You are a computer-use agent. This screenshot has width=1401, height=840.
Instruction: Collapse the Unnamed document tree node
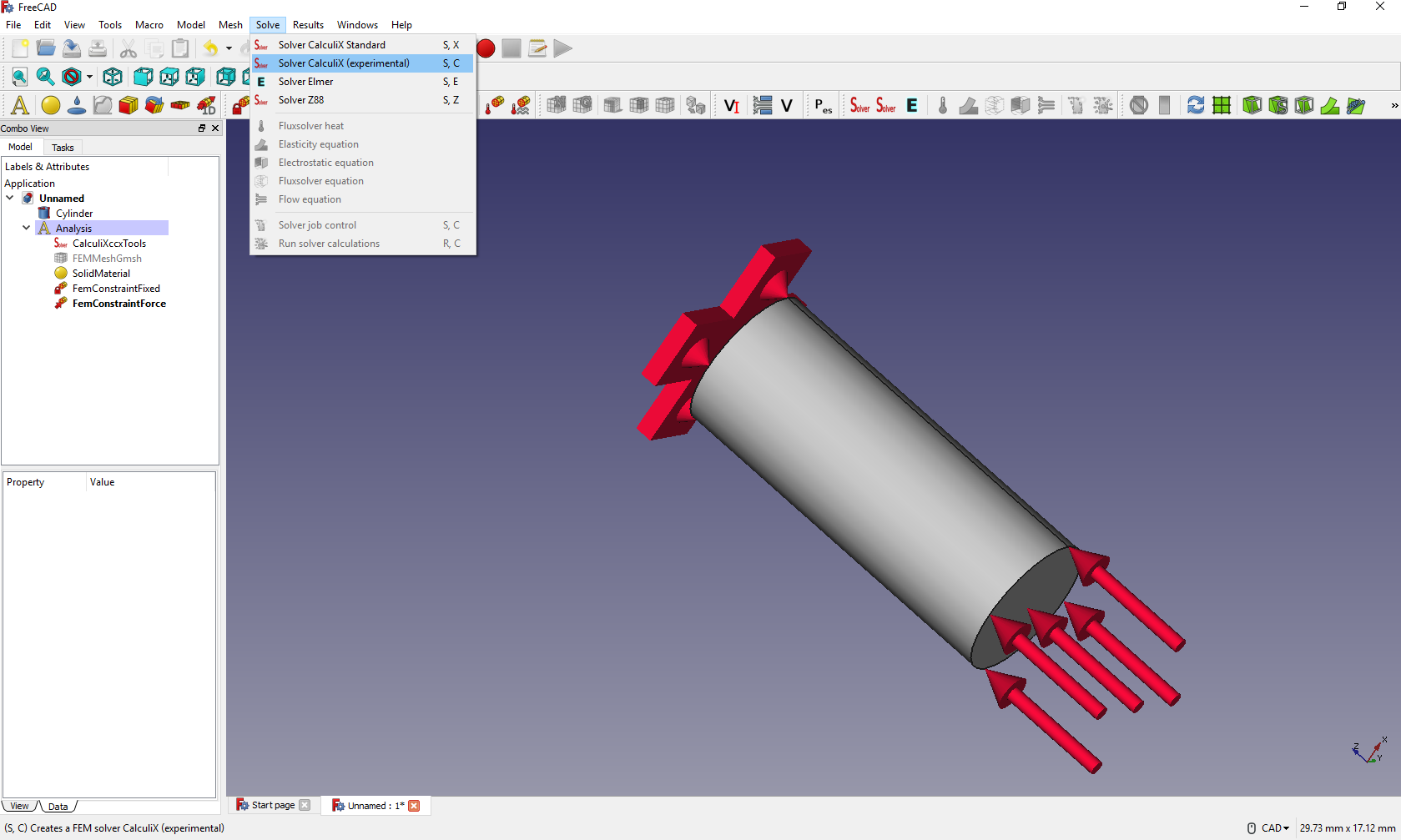pos(10,198)
